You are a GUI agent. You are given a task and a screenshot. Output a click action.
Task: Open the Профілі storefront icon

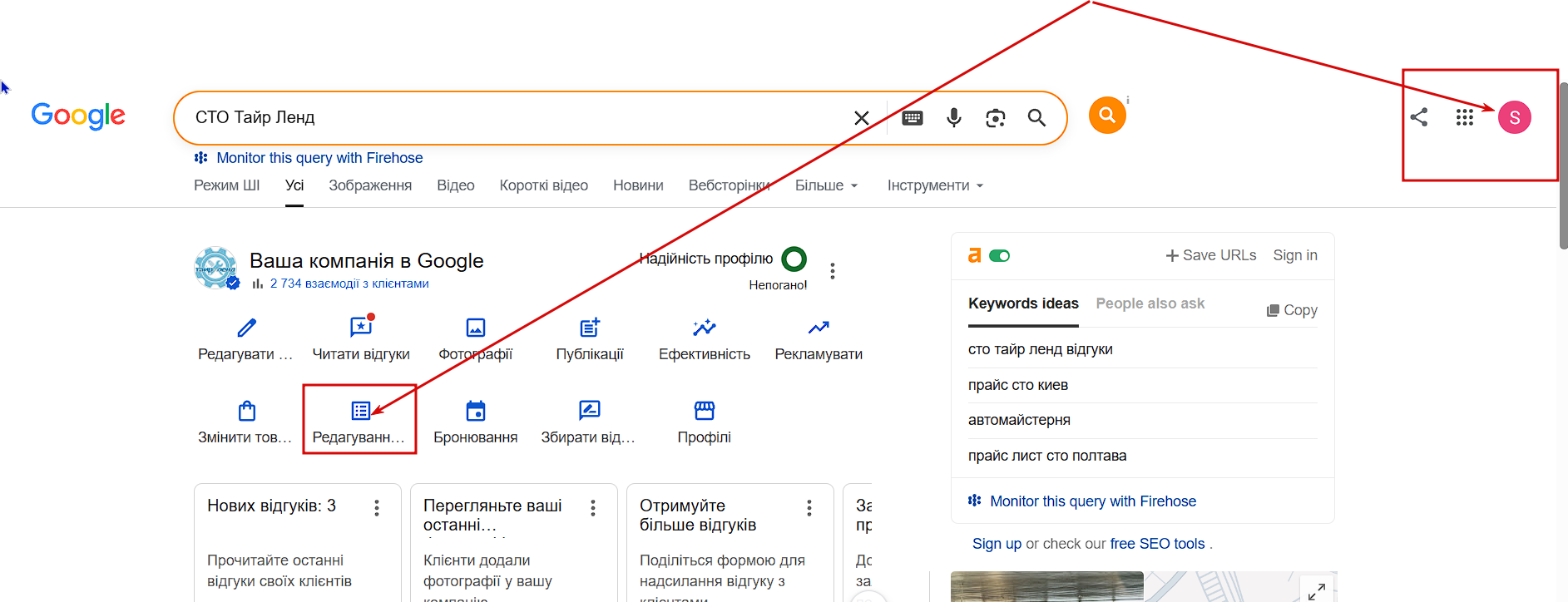coord(705,410)
